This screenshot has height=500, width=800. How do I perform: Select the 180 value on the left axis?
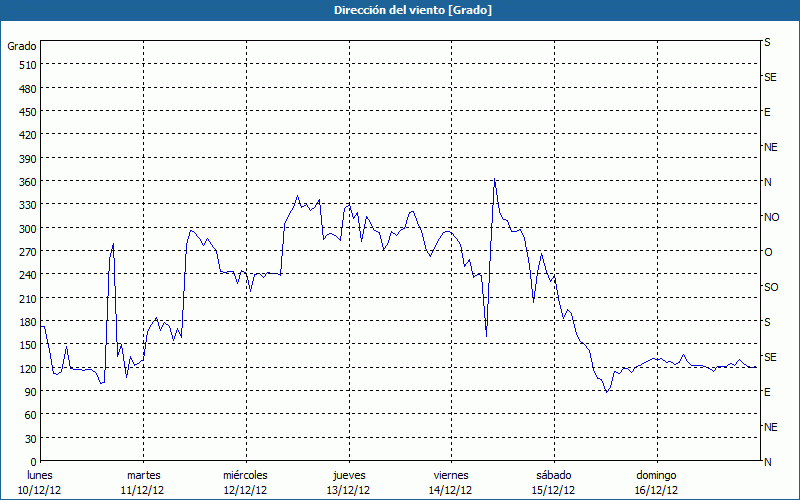click(x=26, y=322)
